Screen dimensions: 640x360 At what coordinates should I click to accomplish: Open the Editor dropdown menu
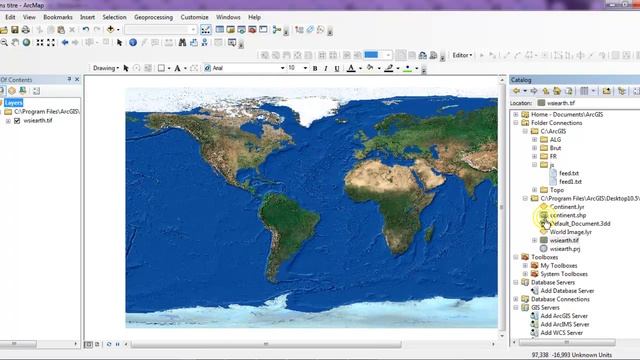462,55
